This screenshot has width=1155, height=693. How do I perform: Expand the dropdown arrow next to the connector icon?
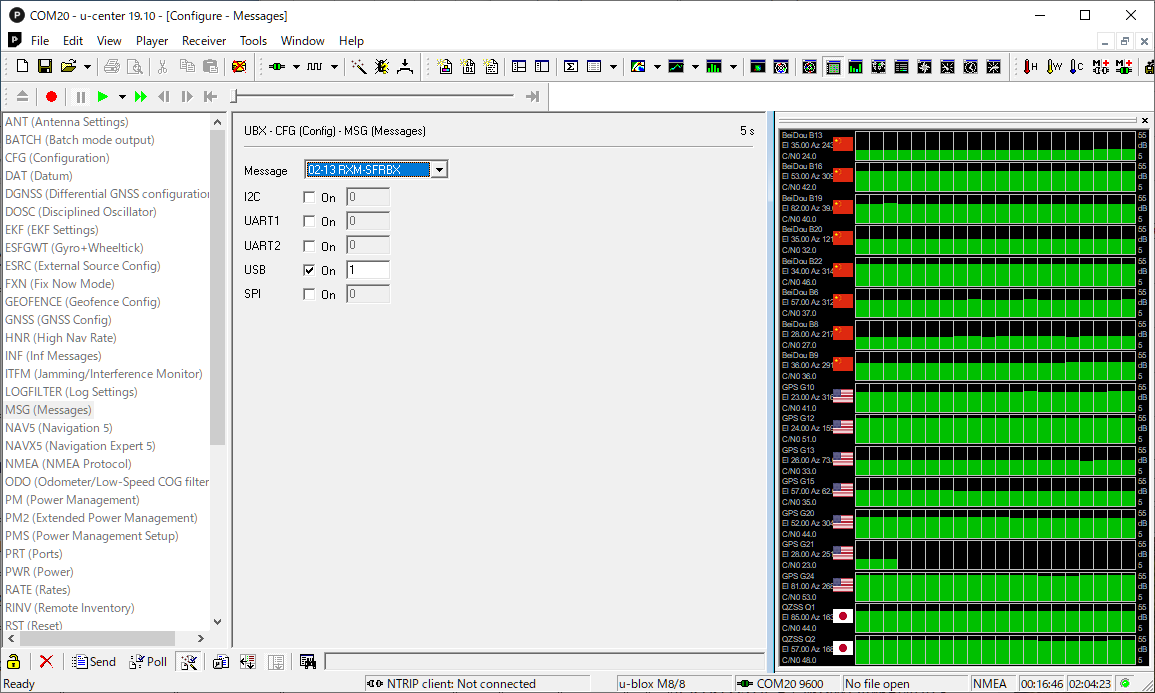click(296, 66)
